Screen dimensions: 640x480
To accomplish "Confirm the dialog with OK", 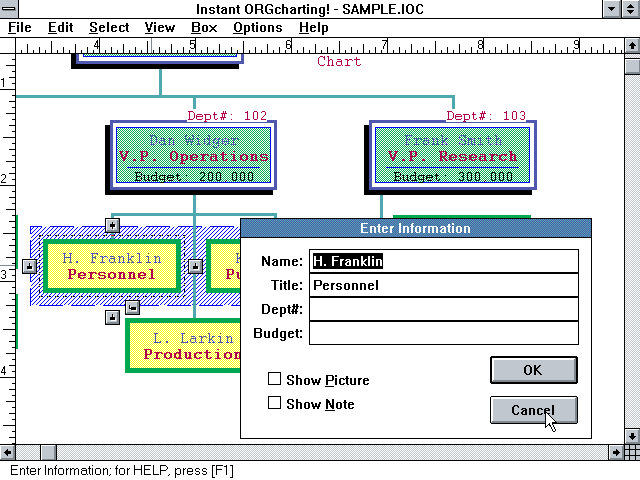I will pyautogui.click(x=533, y=370).
